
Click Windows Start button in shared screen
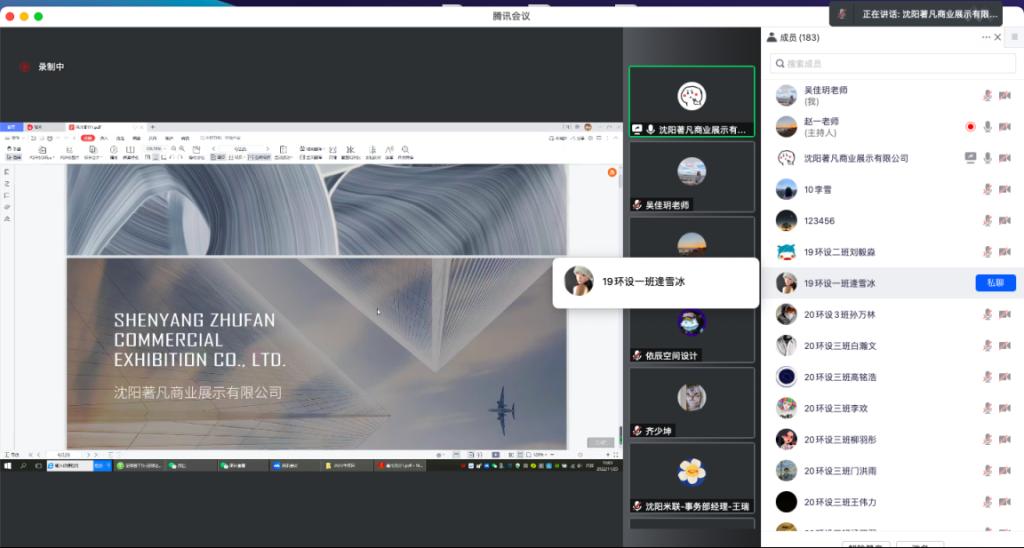[8, 466]
